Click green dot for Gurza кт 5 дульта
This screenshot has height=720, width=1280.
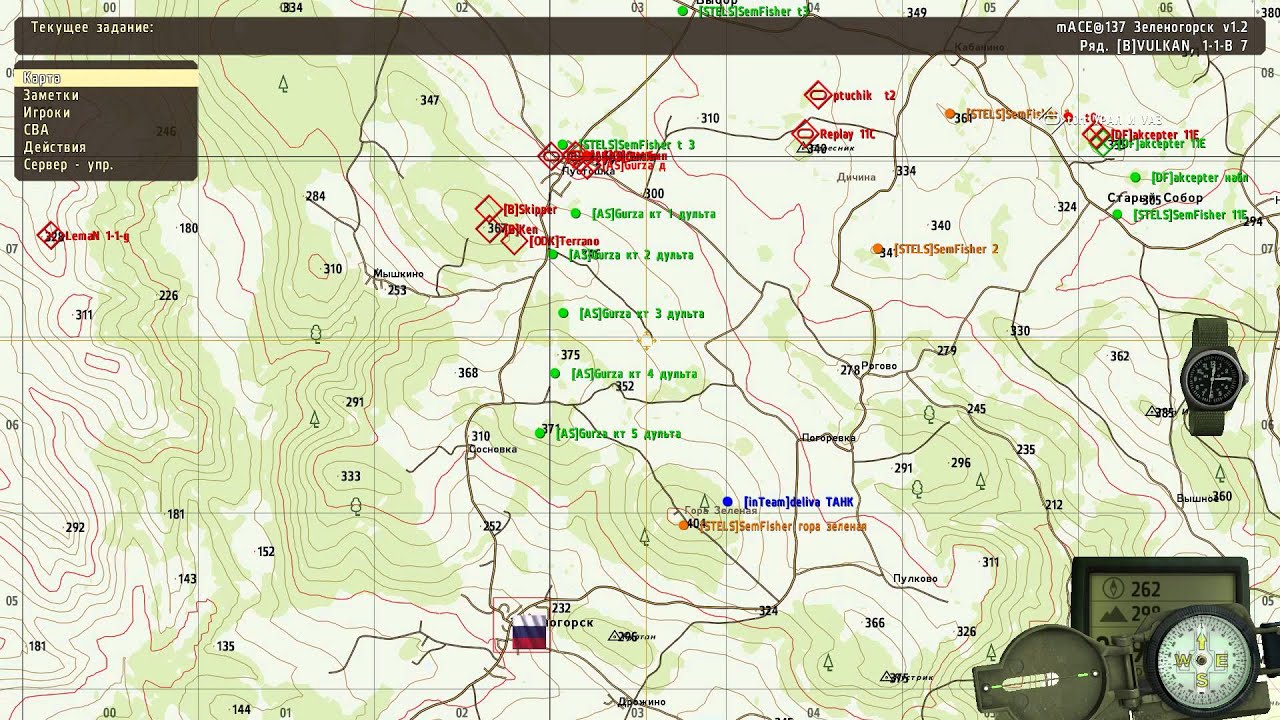coord(540,433)
